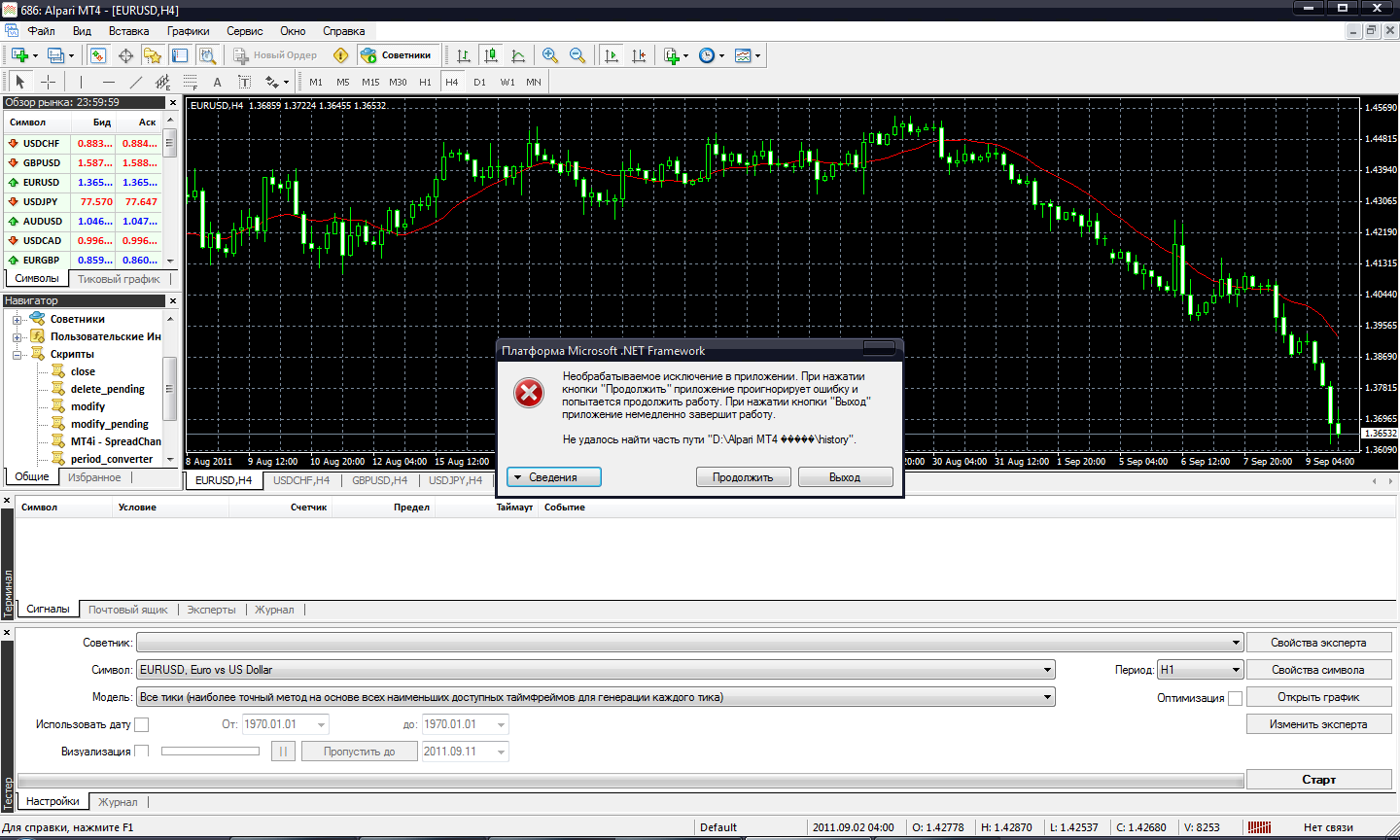
Task: Toggle the Strategy Tester icon
Action: [206, 55]
